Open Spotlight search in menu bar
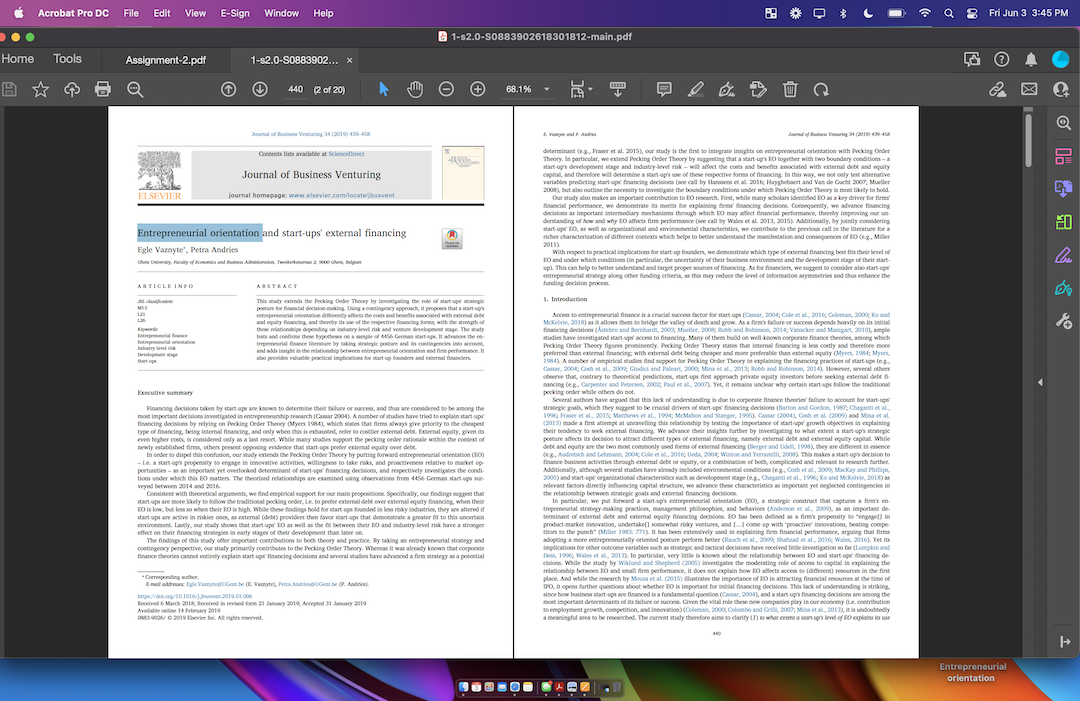Viewport: 1080px width, 701px height. point(948,13)
